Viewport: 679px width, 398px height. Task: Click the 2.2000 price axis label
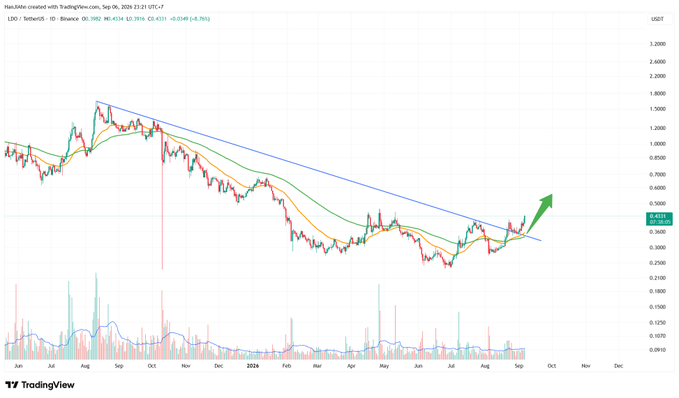(657, 76)
